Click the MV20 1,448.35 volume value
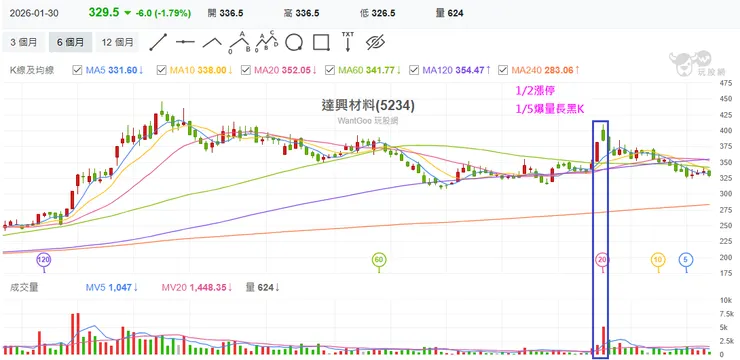This screenshot has width=740, height=360. pyautogui.click(x=197, y=287)
